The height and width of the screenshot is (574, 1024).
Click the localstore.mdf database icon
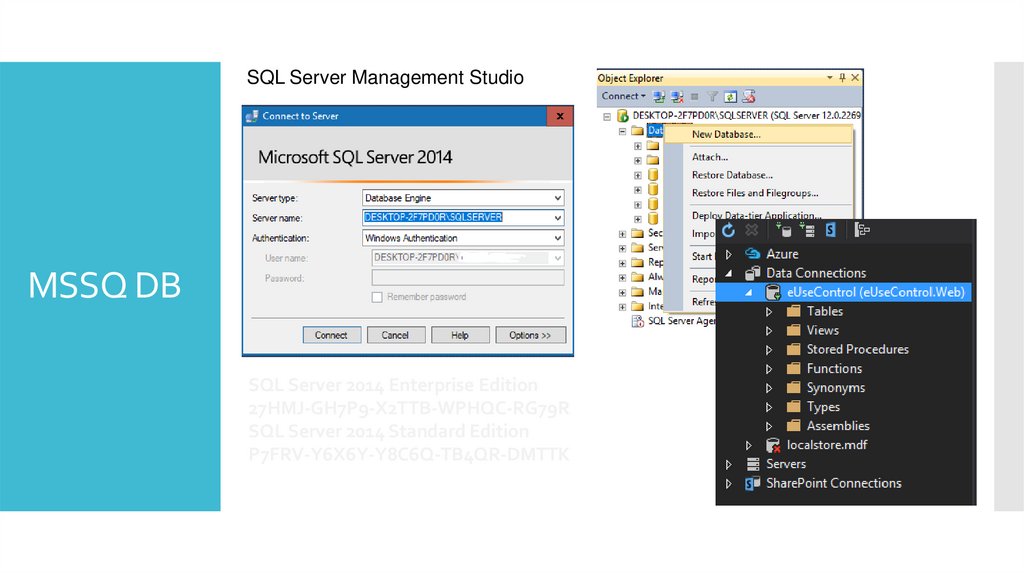[773, 445]
